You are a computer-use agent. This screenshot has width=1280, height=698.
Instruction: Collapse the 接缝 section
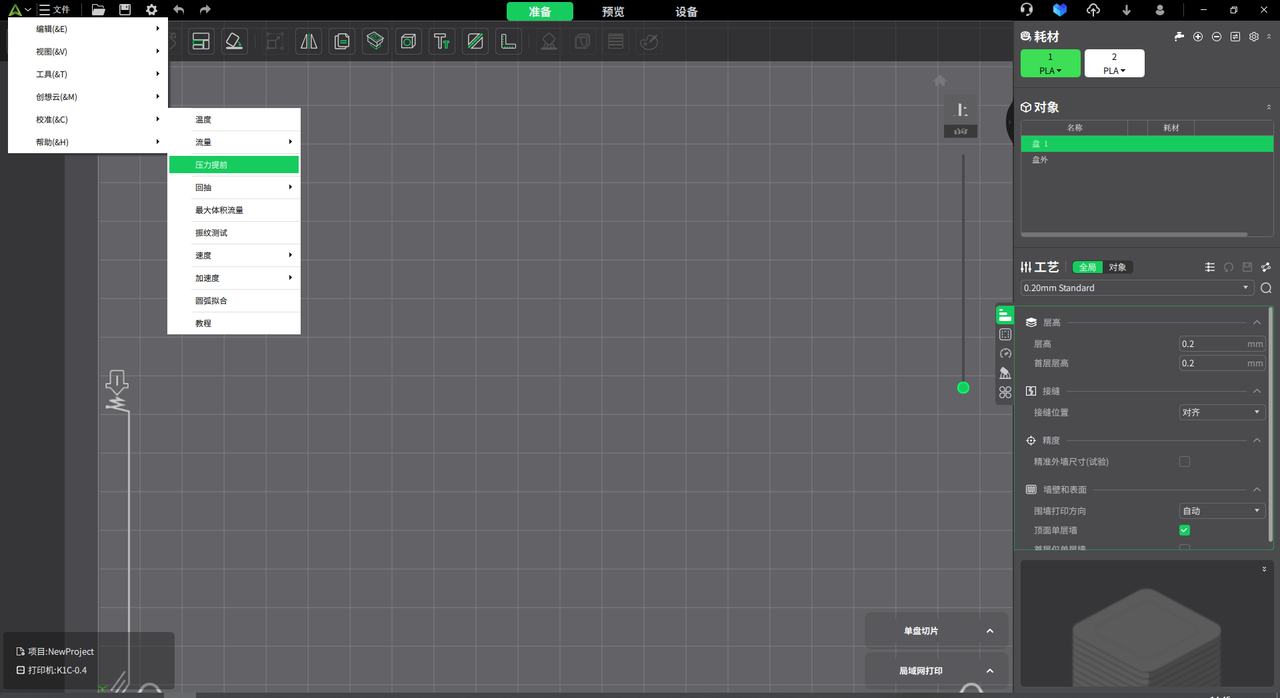click(1257, 391)
